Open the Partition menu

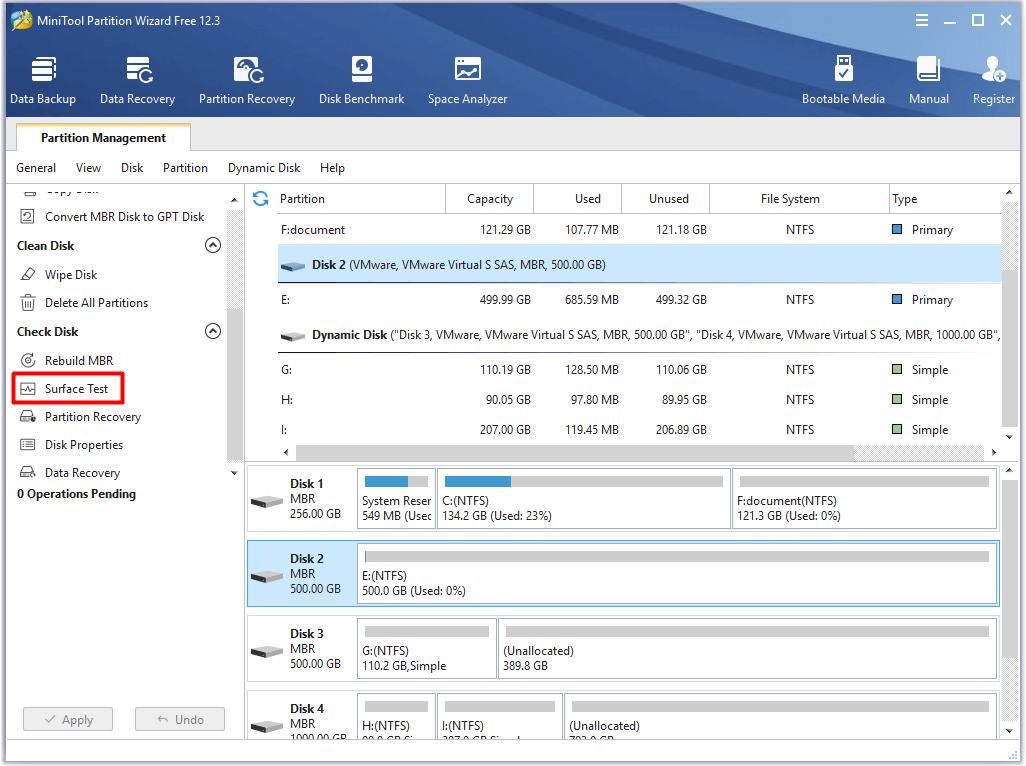(x=185, y=167)
